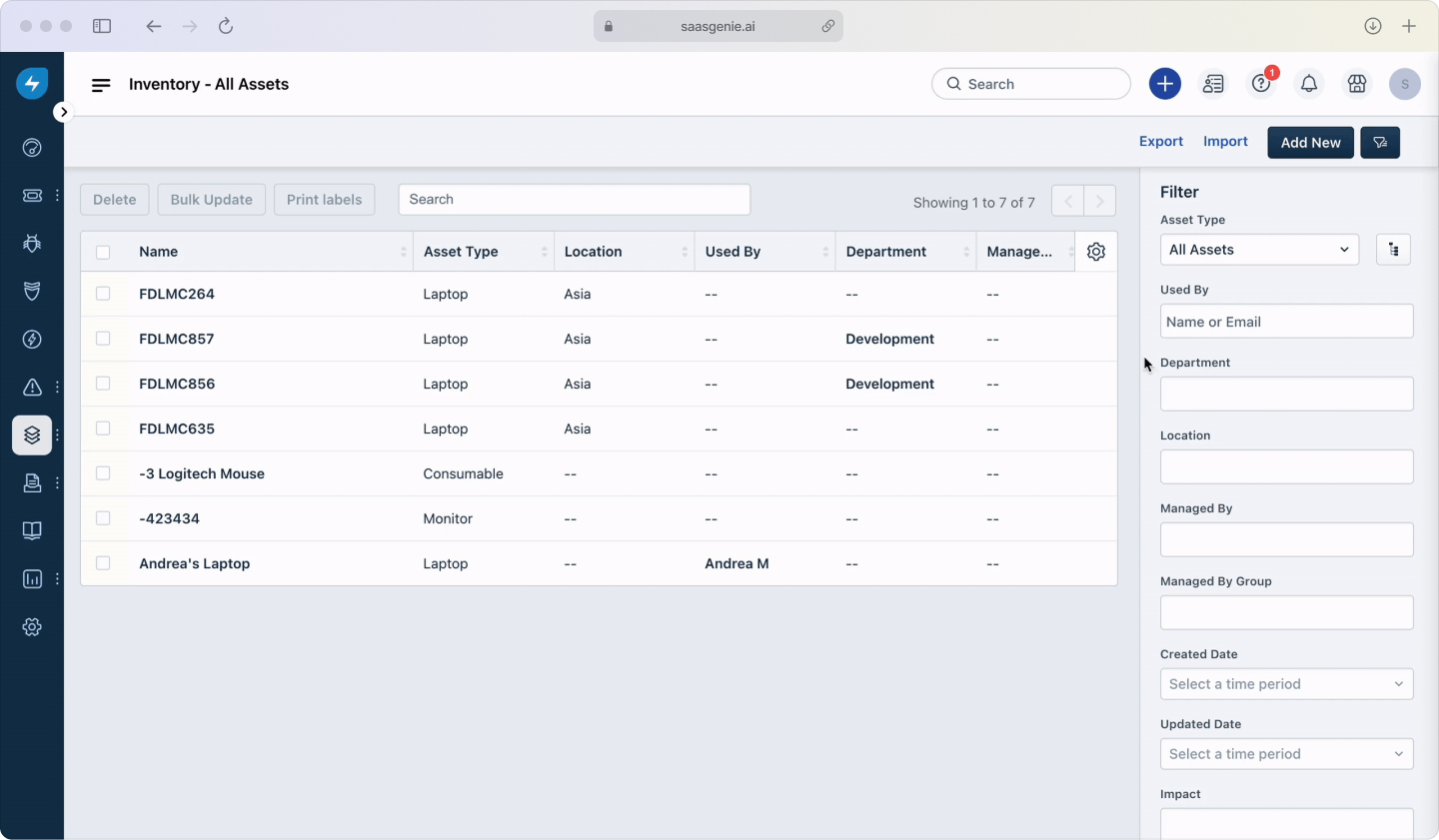The image size is (1439, 840).
Task: Open the Created Date time period selector
Action: [x=1286, y=684]
